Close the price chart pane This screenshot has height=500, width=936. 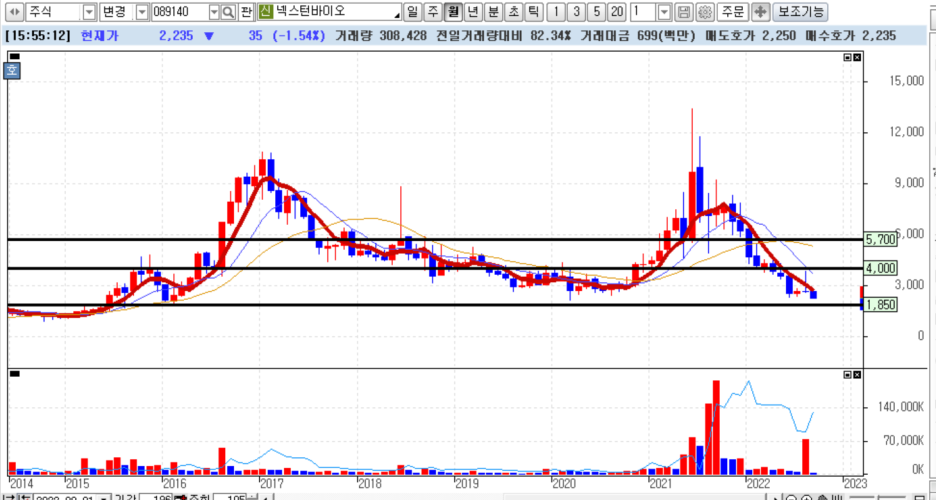click(857, 58)
